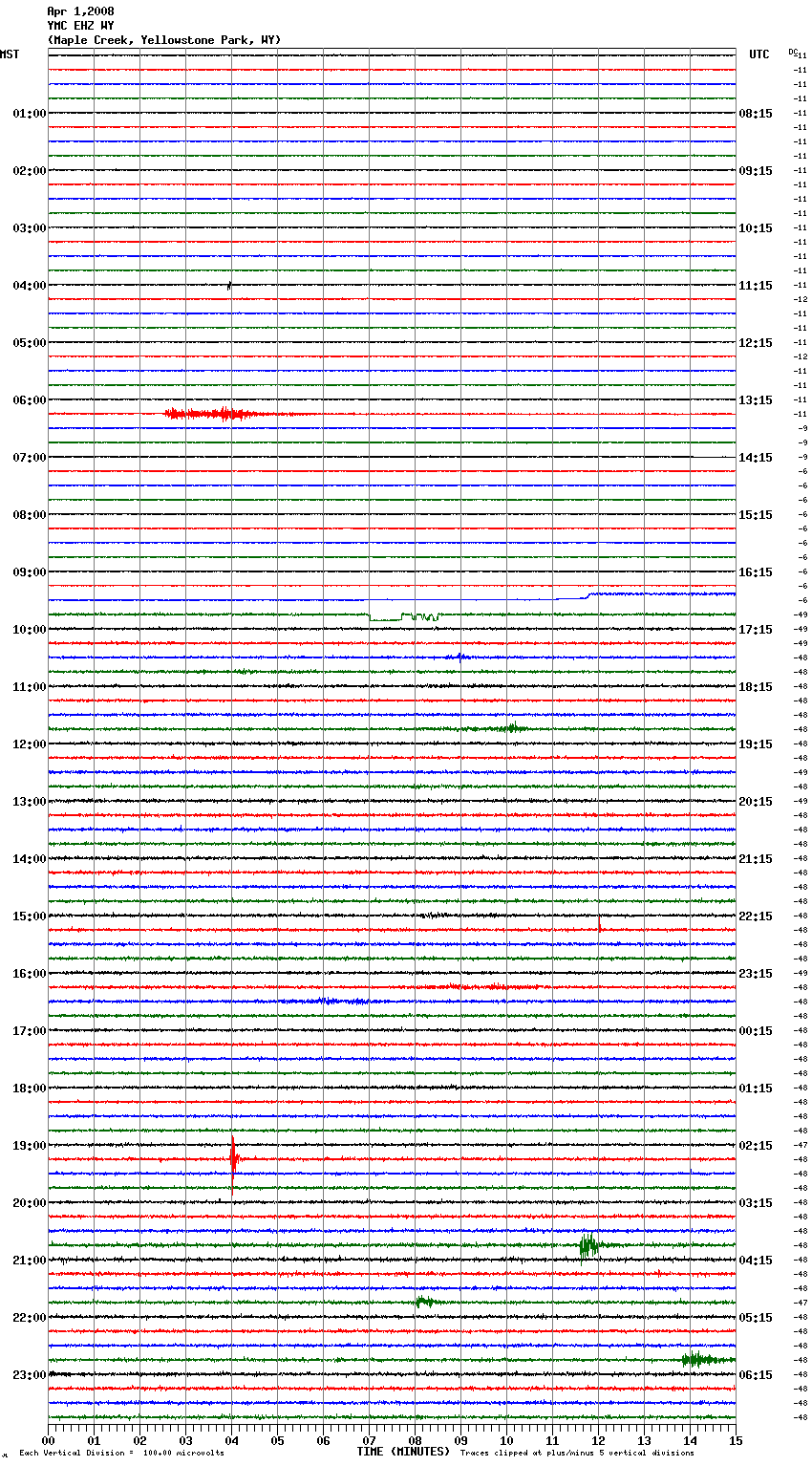The height and width of the screenshot is (1466, 812).
Task: Select the 16:00 MST time label
Action: pos(30,974)
